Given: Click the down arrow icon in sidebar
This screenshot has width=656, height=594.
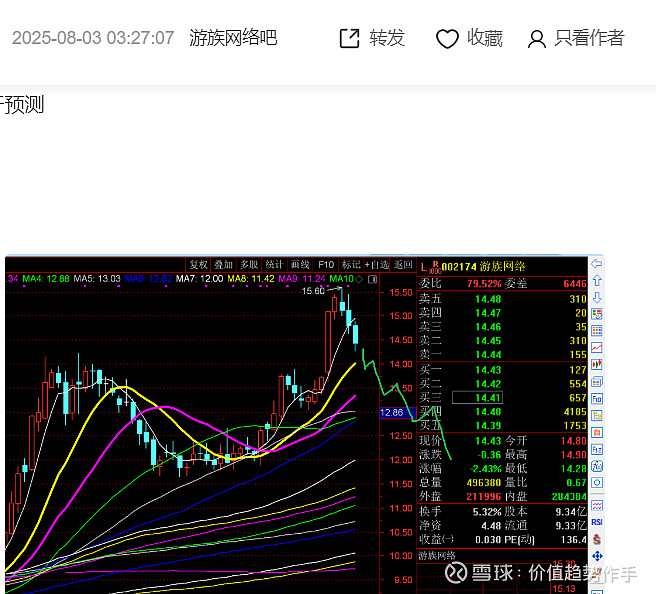Looking at the screenshot, I should pos(597,297).
